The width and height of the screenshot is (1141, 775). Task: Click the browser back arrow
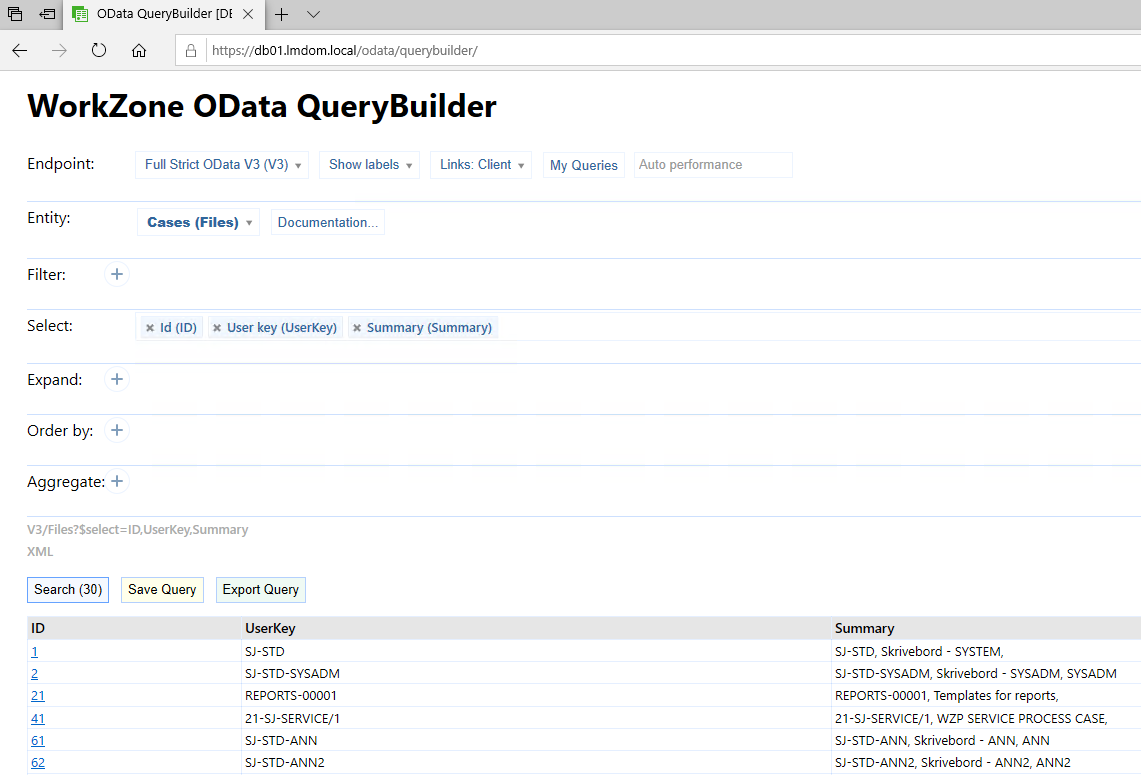20,50
